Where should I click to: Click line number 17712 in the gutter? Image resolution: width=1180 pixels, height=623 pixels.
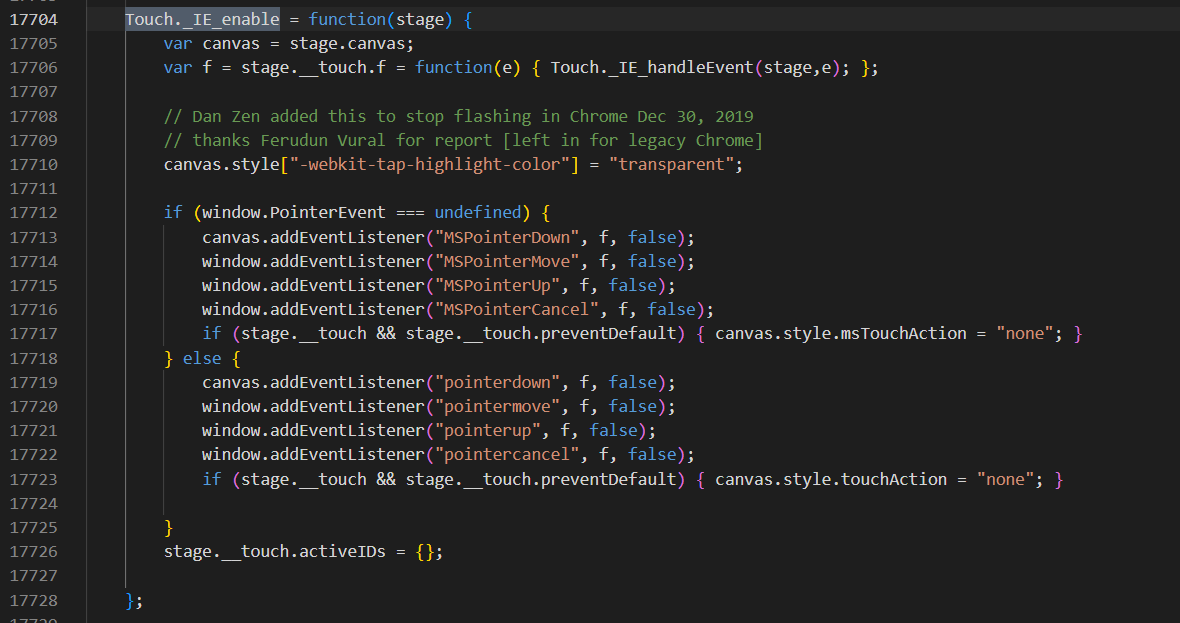coord(33,213)
